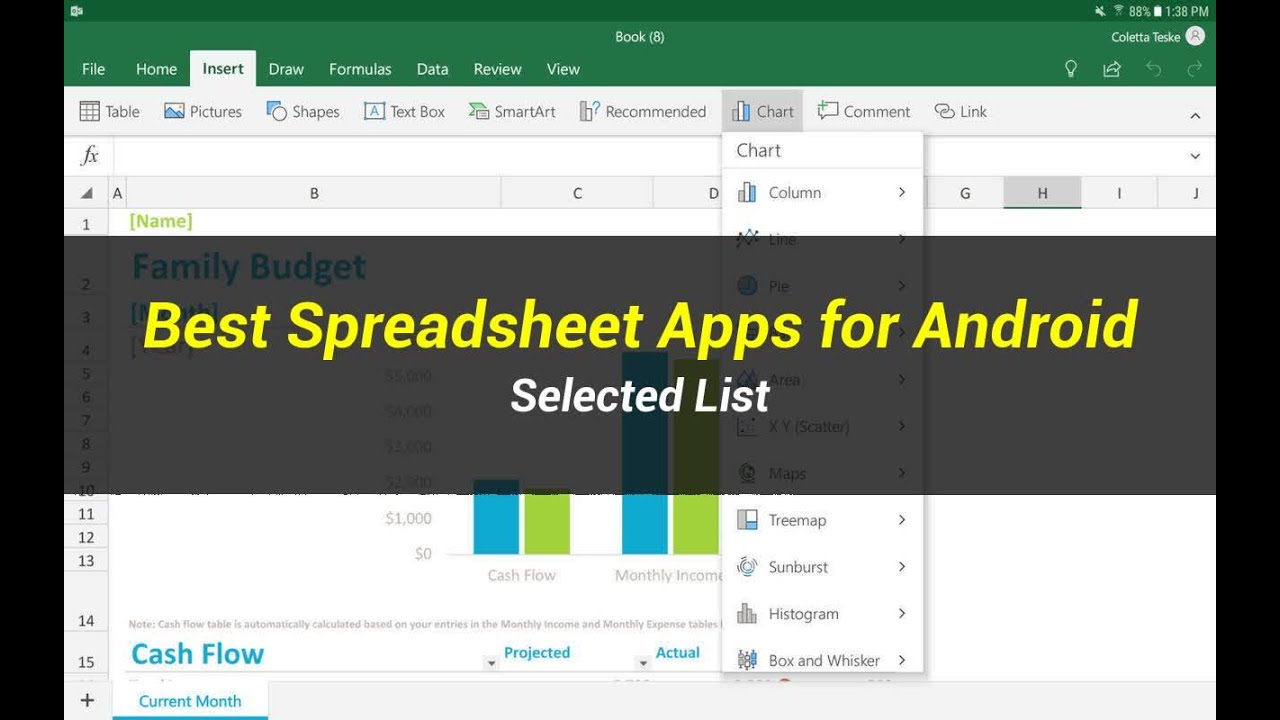The image size is (1280, 720).
Task: Open the Review tab
Action: tap(497, 69)
